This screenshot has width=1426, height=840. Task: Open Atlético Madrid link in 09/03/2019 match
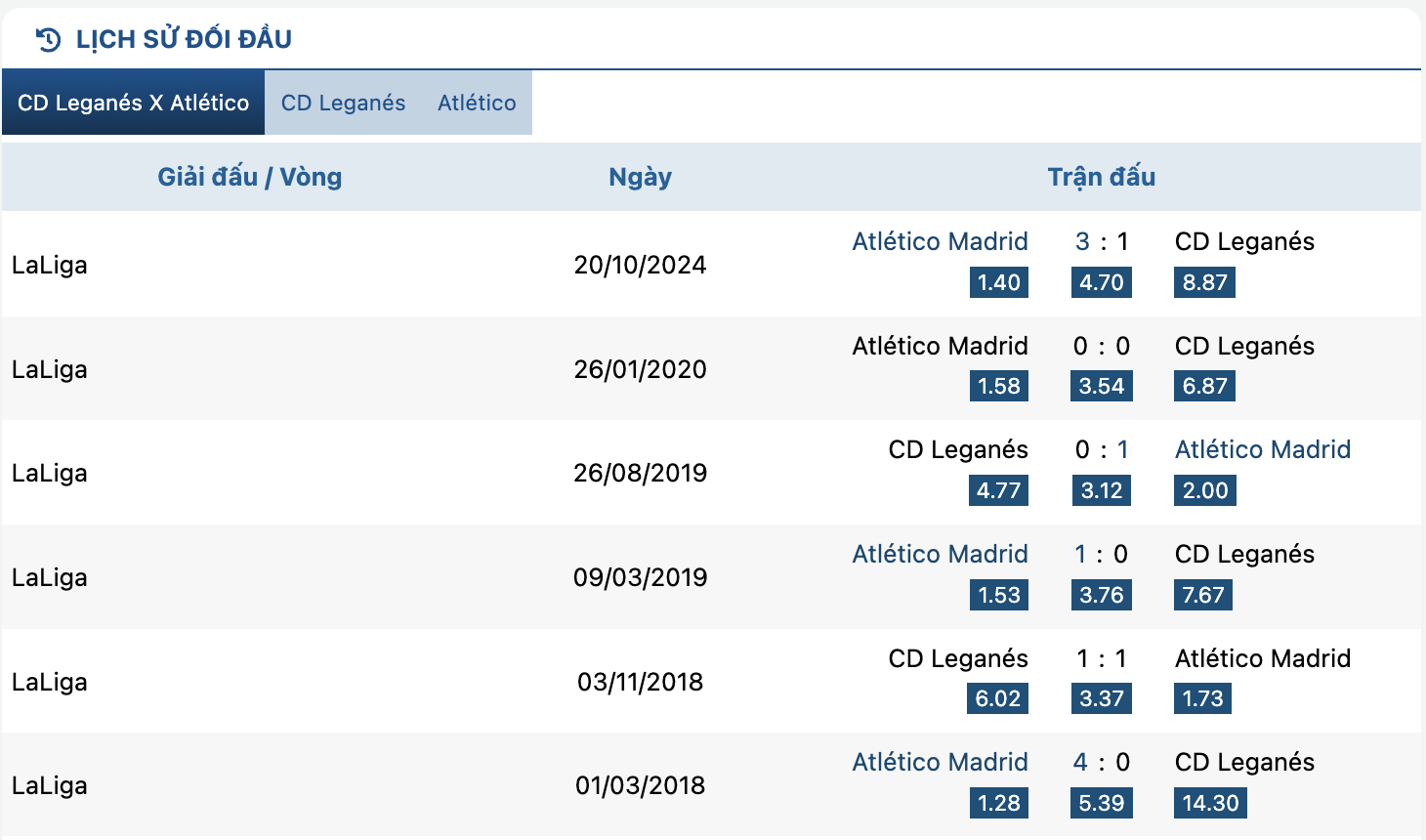pyautogui.click(x=940, y=554)
